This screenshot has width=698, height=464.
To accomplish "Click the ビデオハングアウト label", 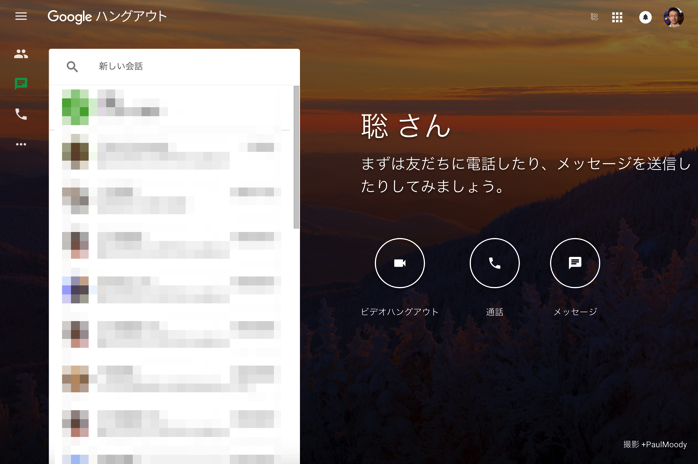I will click(x=400, y=312).
